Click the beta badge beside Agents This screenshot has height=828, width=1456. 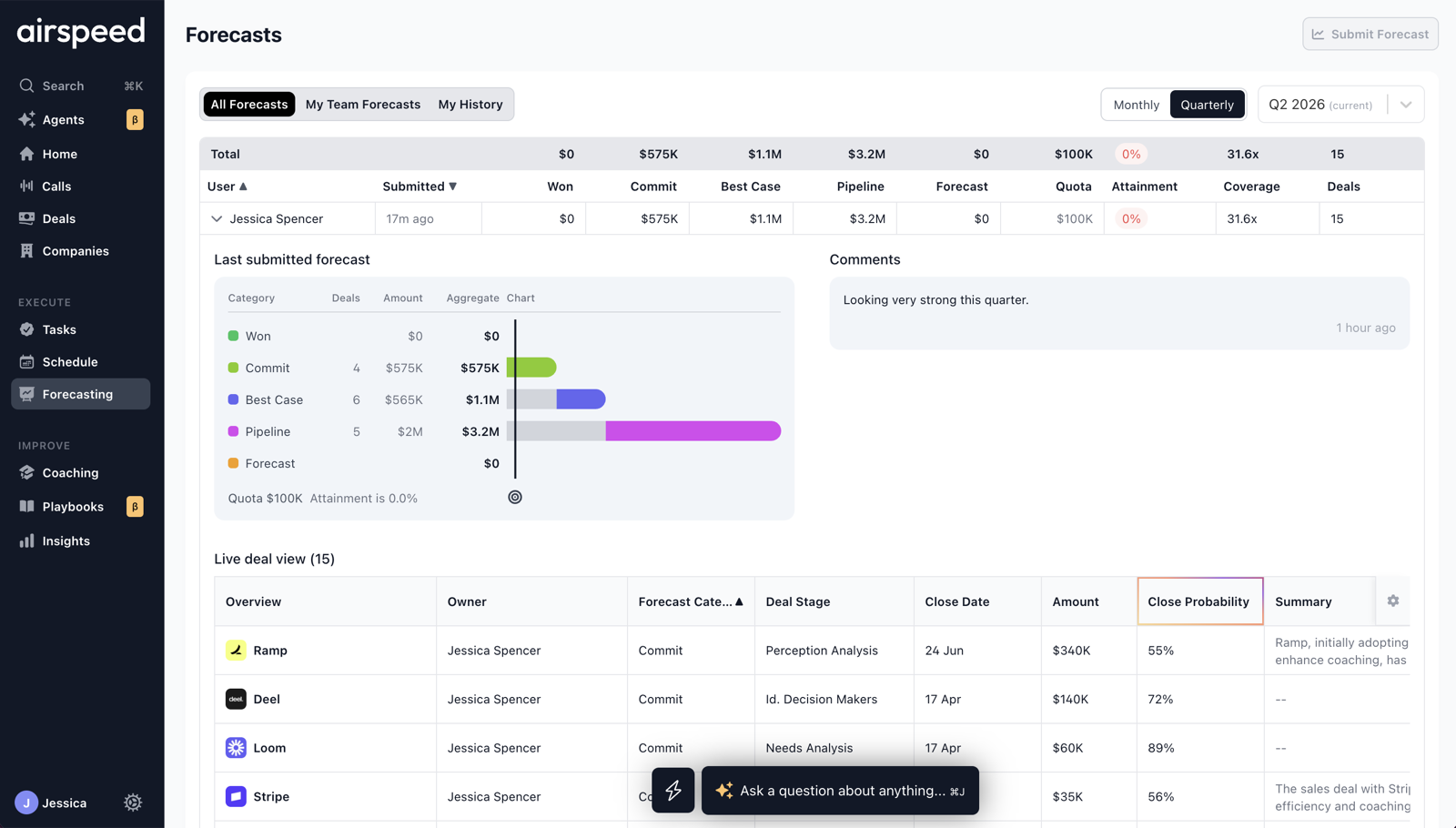click(x=135, y=119)
